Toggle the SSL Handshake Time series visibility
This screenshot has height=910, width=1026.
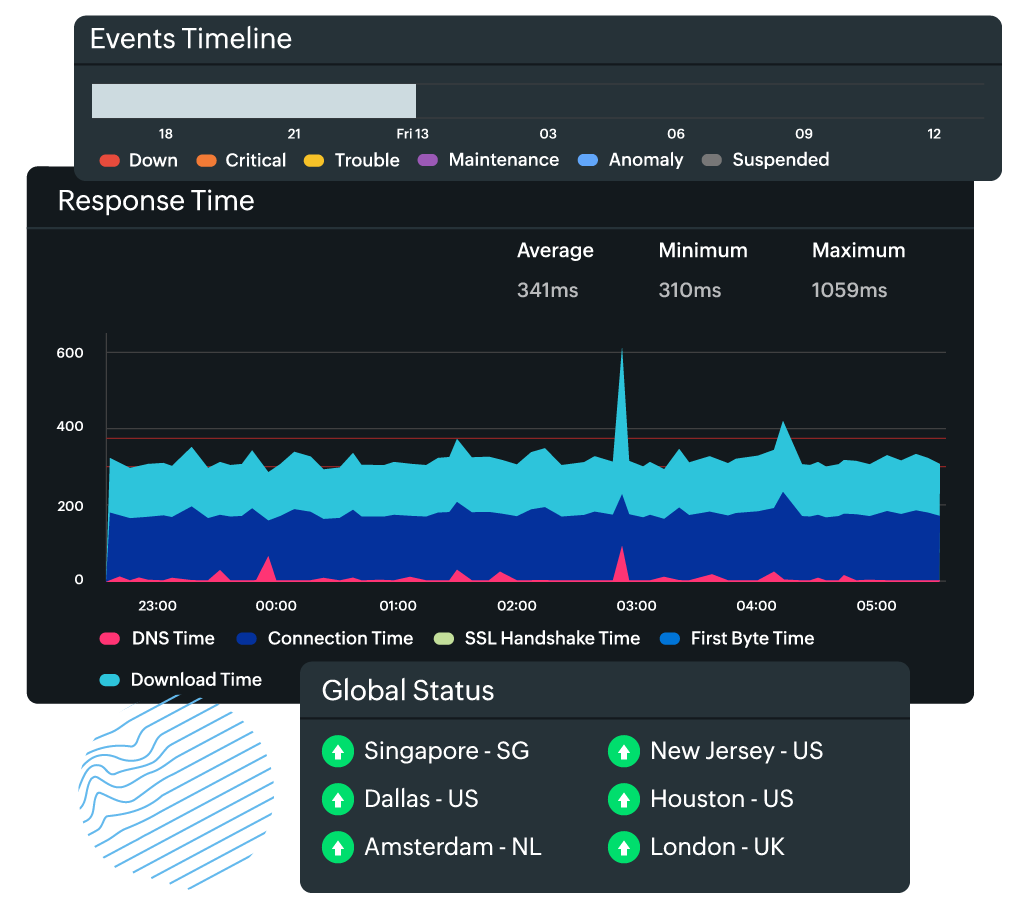click(x=445, y=638)
